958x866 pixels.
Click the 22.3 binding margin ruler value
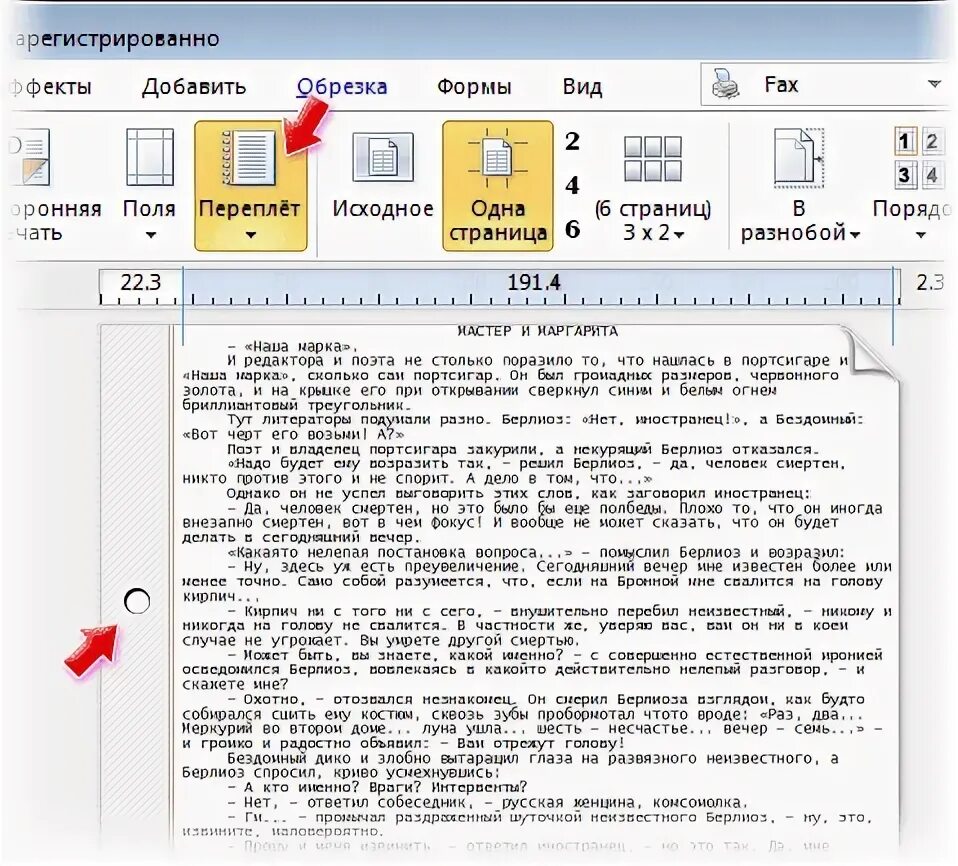coord(140,282)
